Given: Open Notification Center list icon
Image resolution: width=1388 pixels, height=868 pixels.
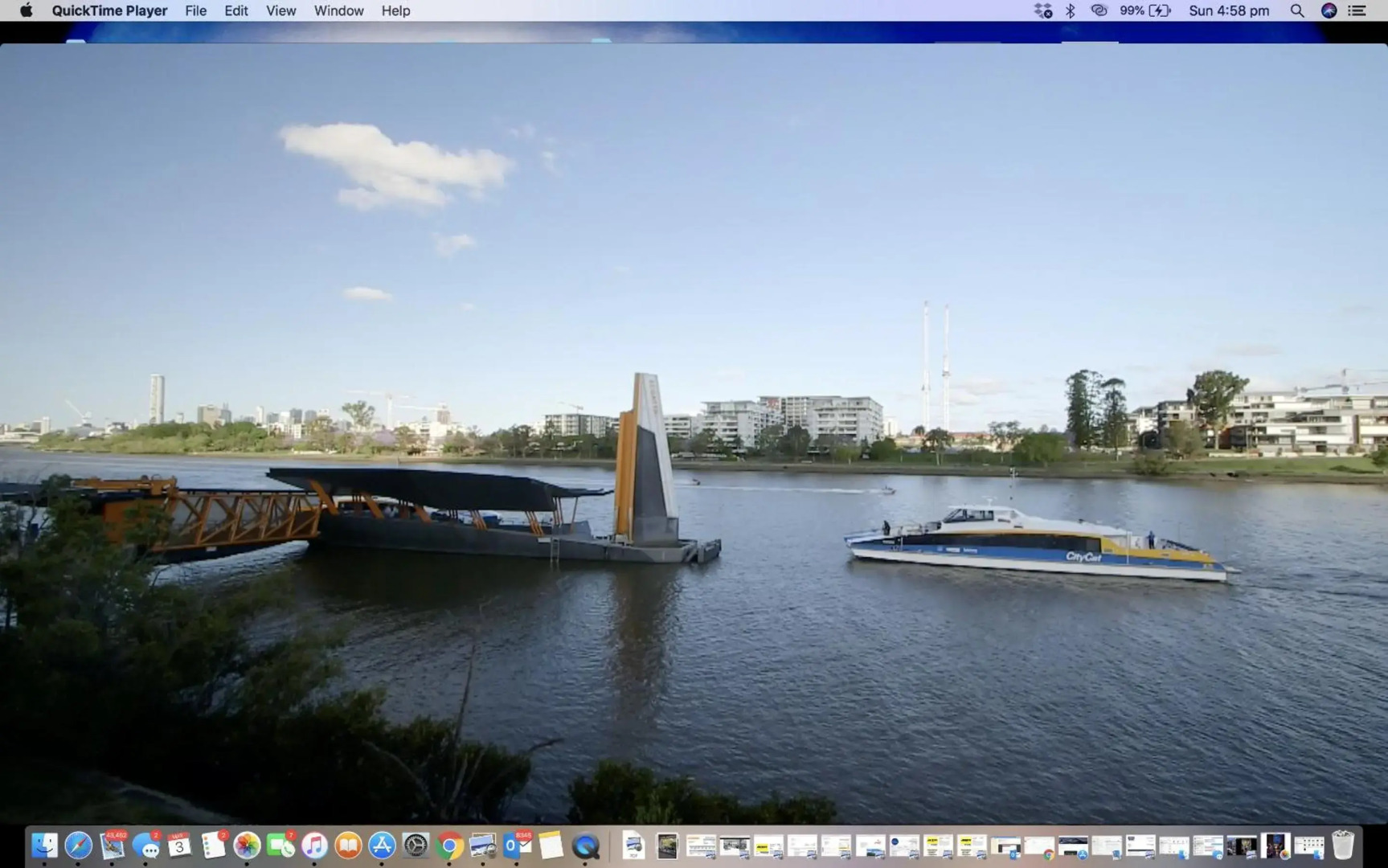Looking at the screenshot, I should [1357, 10].
